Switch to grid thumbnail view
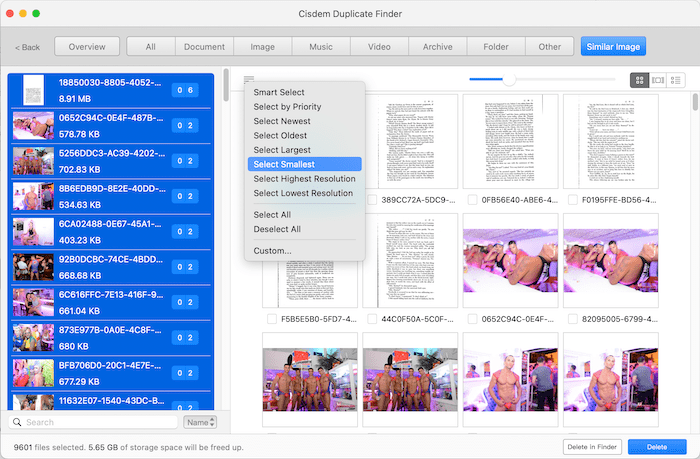Viewport: 700px width, 459px height. point(639,79)
